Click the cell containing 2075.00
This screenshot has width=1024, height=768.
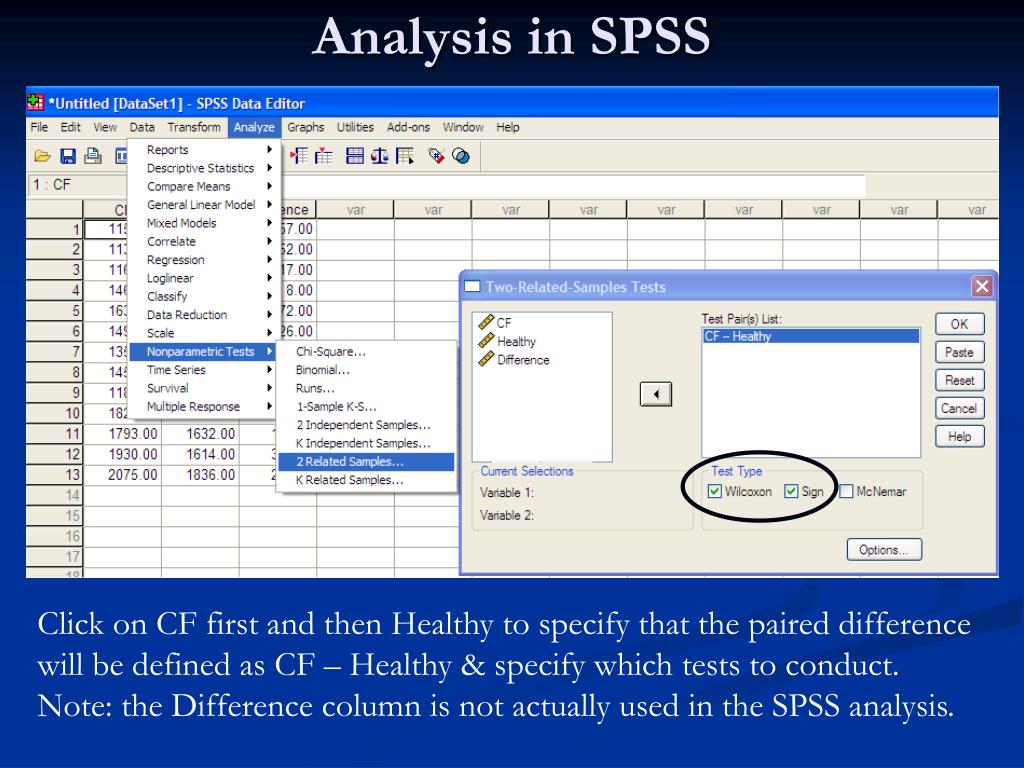pyautogui.click(x=123, y=475)
